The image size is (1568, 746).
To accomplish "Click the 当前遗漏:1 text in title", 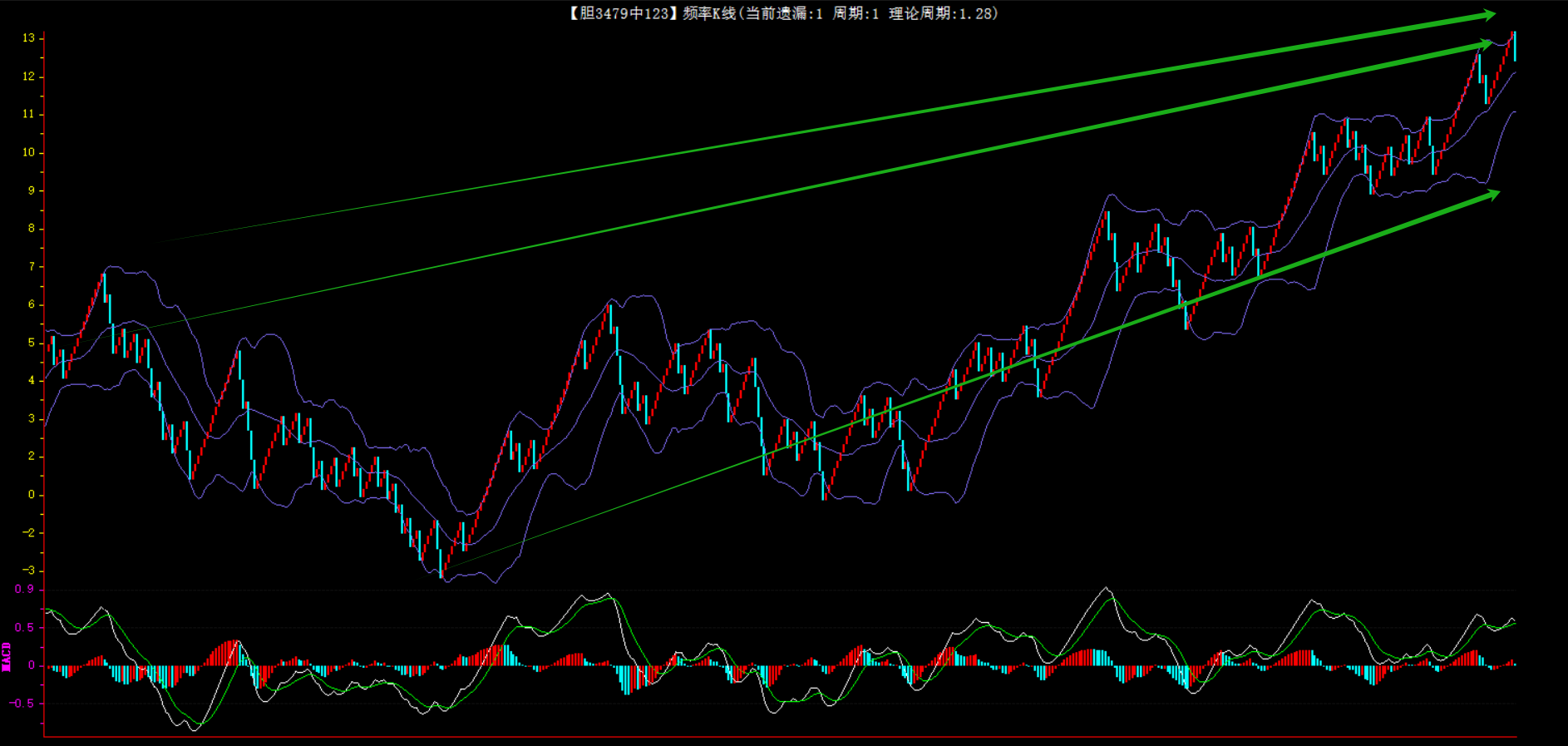I will 782,13.
